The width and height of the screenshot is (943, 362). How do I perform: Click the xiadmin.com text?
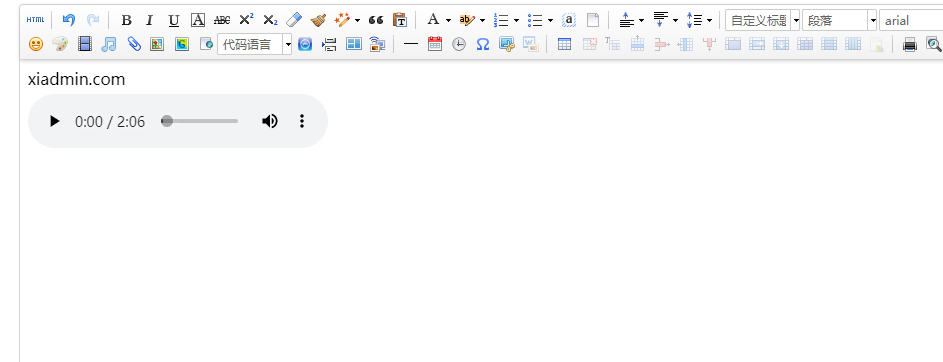click(x=76, y=79)
